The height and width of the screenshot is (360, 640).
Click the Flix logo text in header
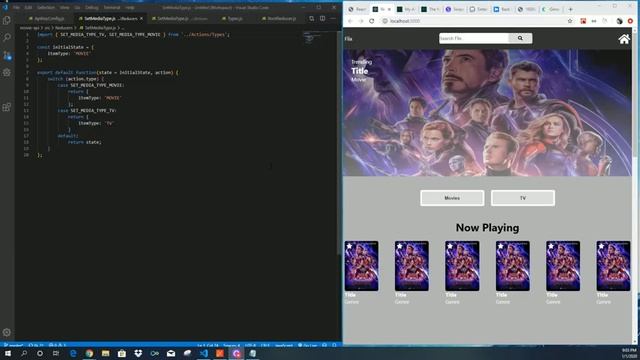pyautogui.click(x=348, y=39)
